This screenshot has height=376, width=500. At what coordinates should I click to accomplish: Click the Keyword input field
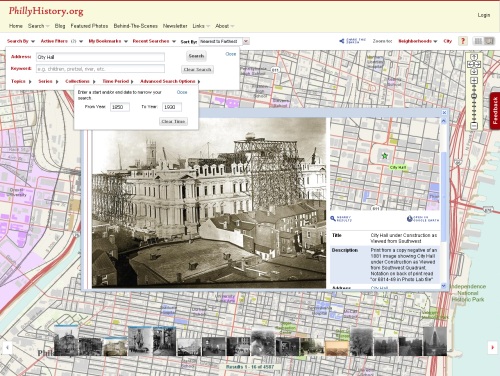point(100,69)
